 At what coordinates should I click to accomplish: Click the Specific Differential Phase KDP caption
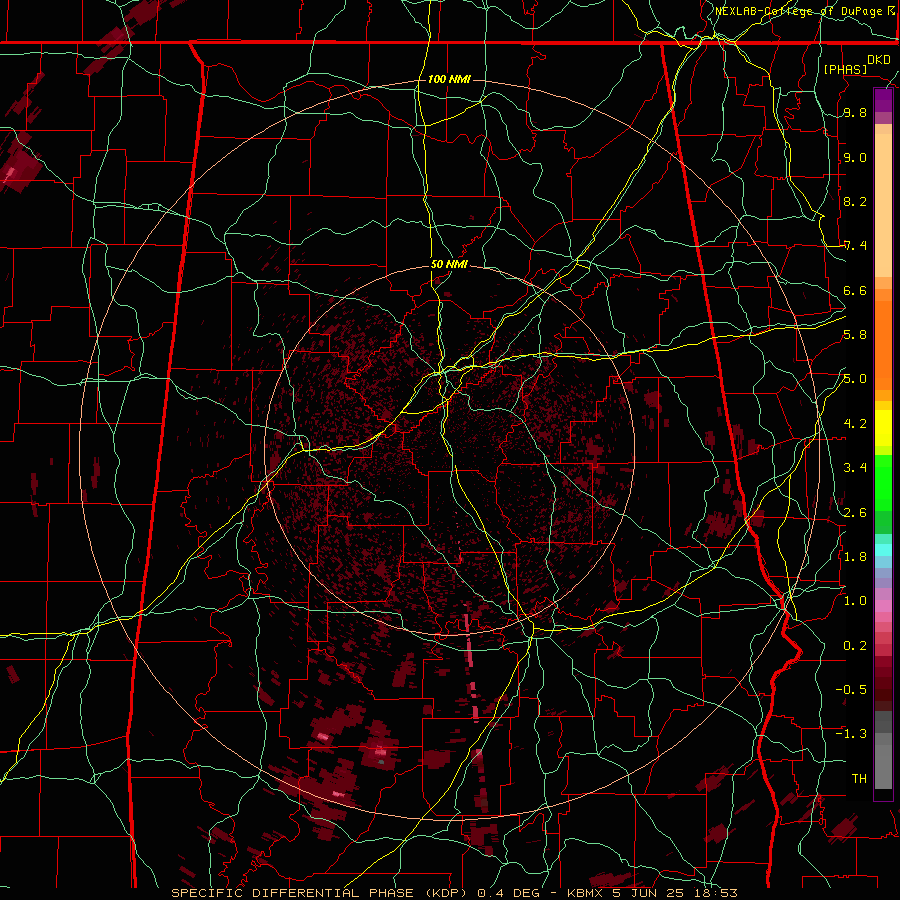(454, 893)
